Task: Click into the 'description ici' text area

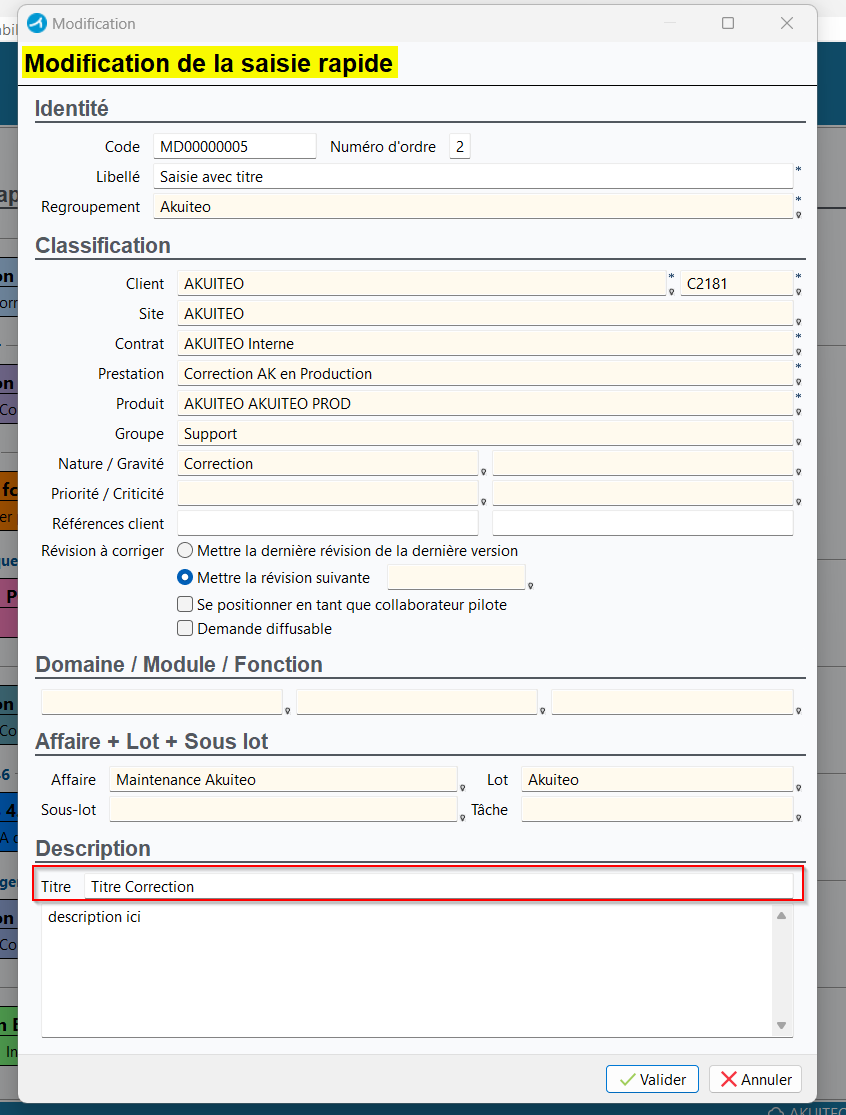Action: [407, 970]
